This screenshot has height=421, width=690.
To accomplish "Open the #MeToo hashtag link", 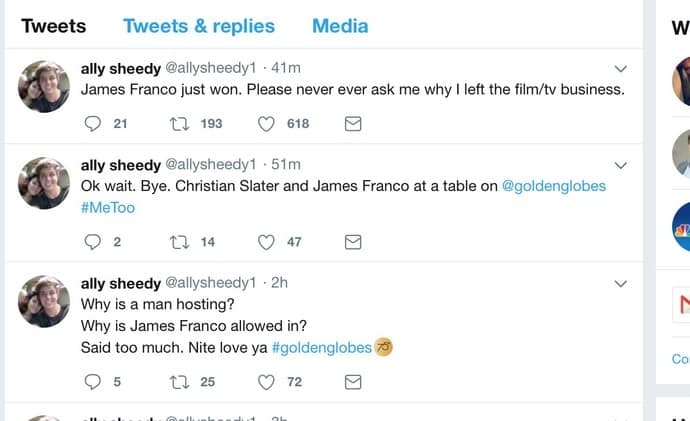I will (108, 208).
